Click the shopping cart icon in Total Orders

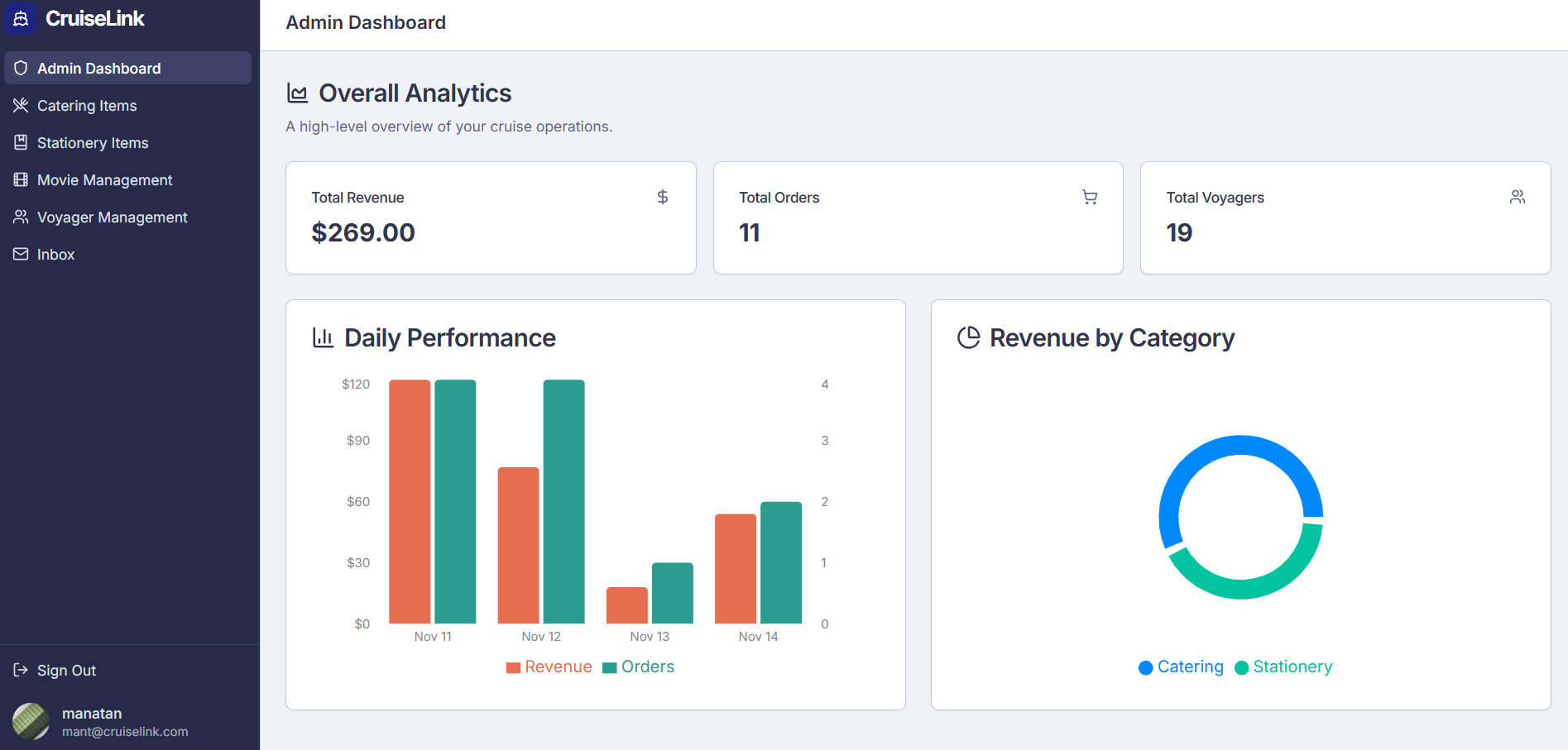(x=1090, y=197)
